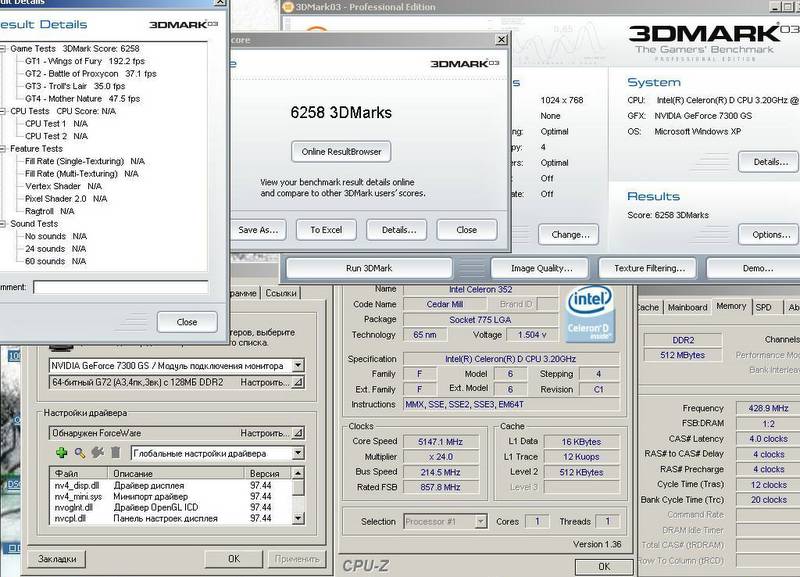Viewport: 800px width, 577px height.
Task: Switch to the Mainboard tab in CPU-Z
Action: point(687,307)
